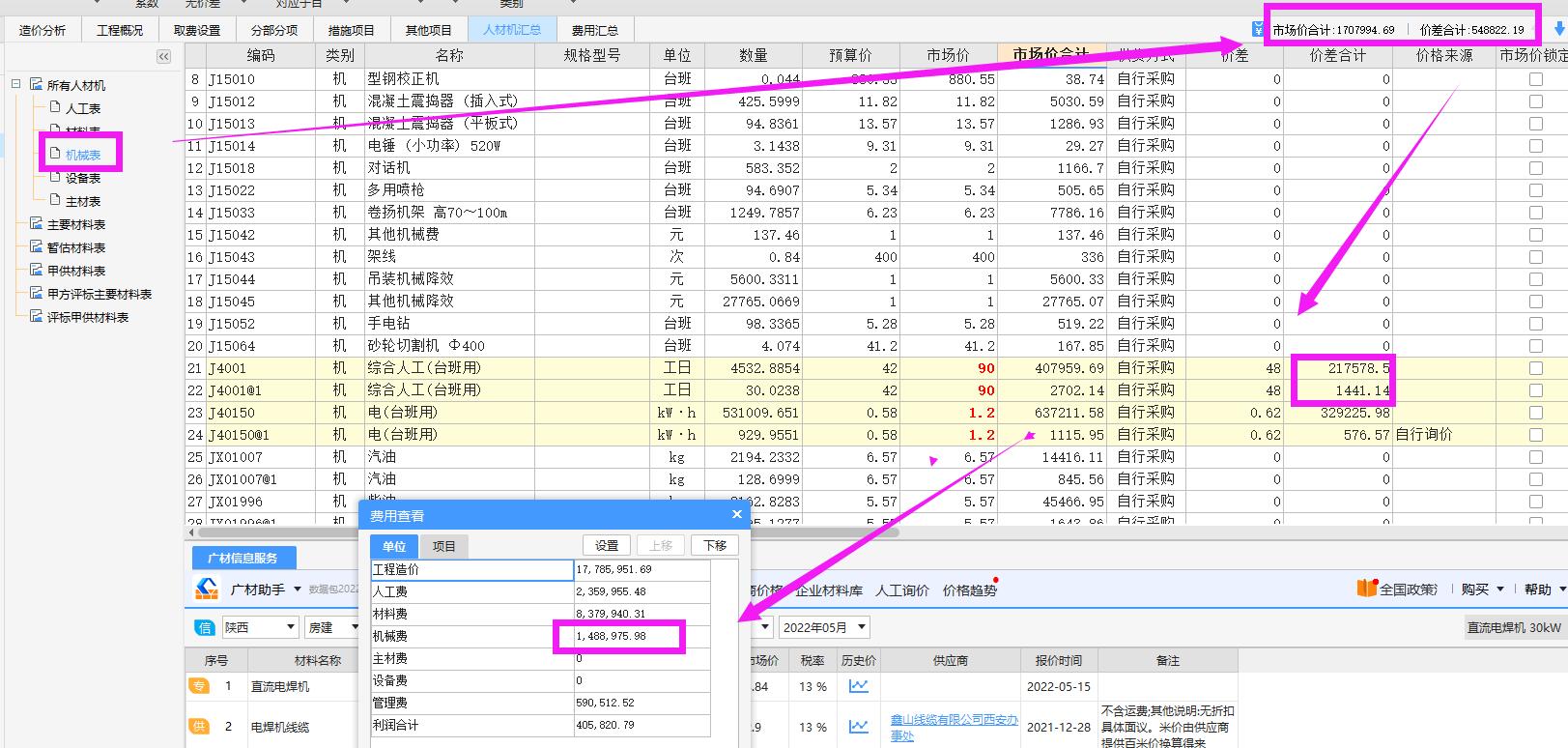Click the 市场价合计 column header
Image resolution: width=1568 pixels, height=748 pixels.
tap(1050, 54)
